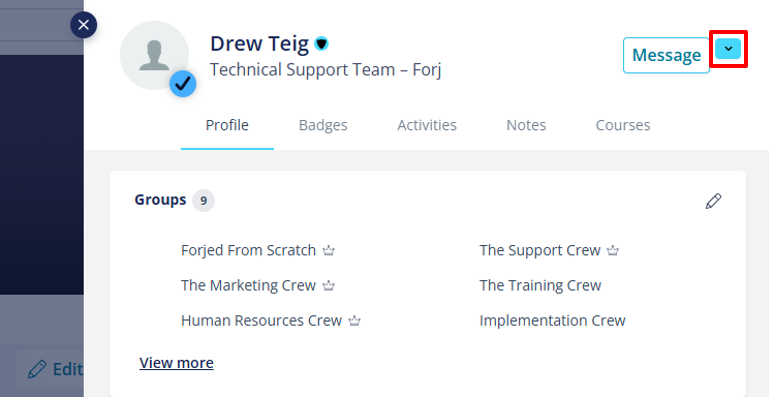Expand the groups list with View more

coord(176,363)
